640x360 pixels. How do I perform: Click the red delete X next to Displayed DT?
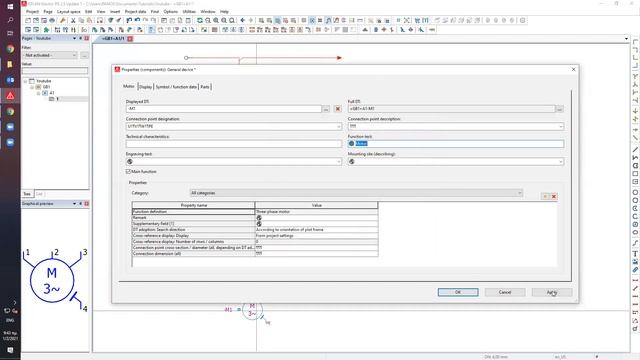(338, 109)
